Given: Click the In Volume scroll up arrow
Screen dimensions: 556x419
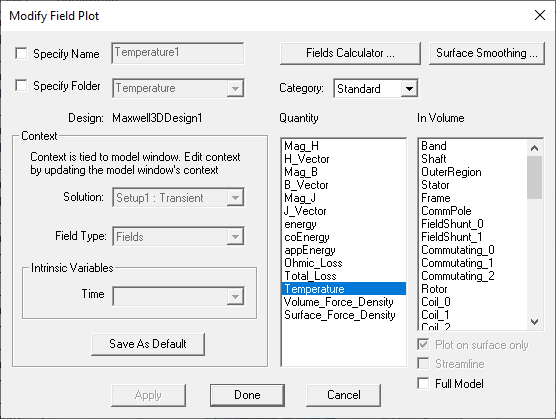Looking at the screenshot, I should 534,147.
